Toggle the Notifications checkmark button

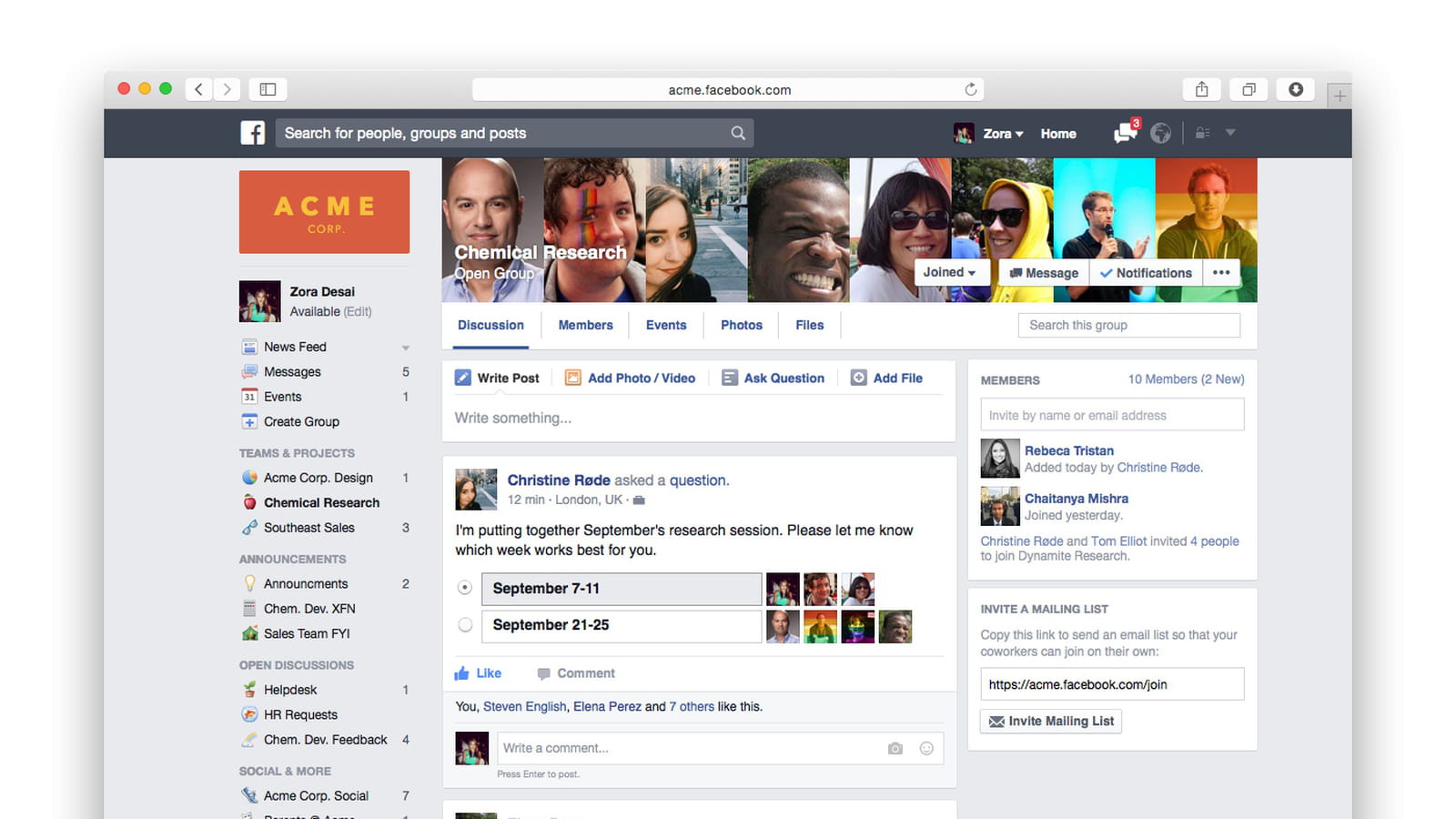tap(1146, 273)
